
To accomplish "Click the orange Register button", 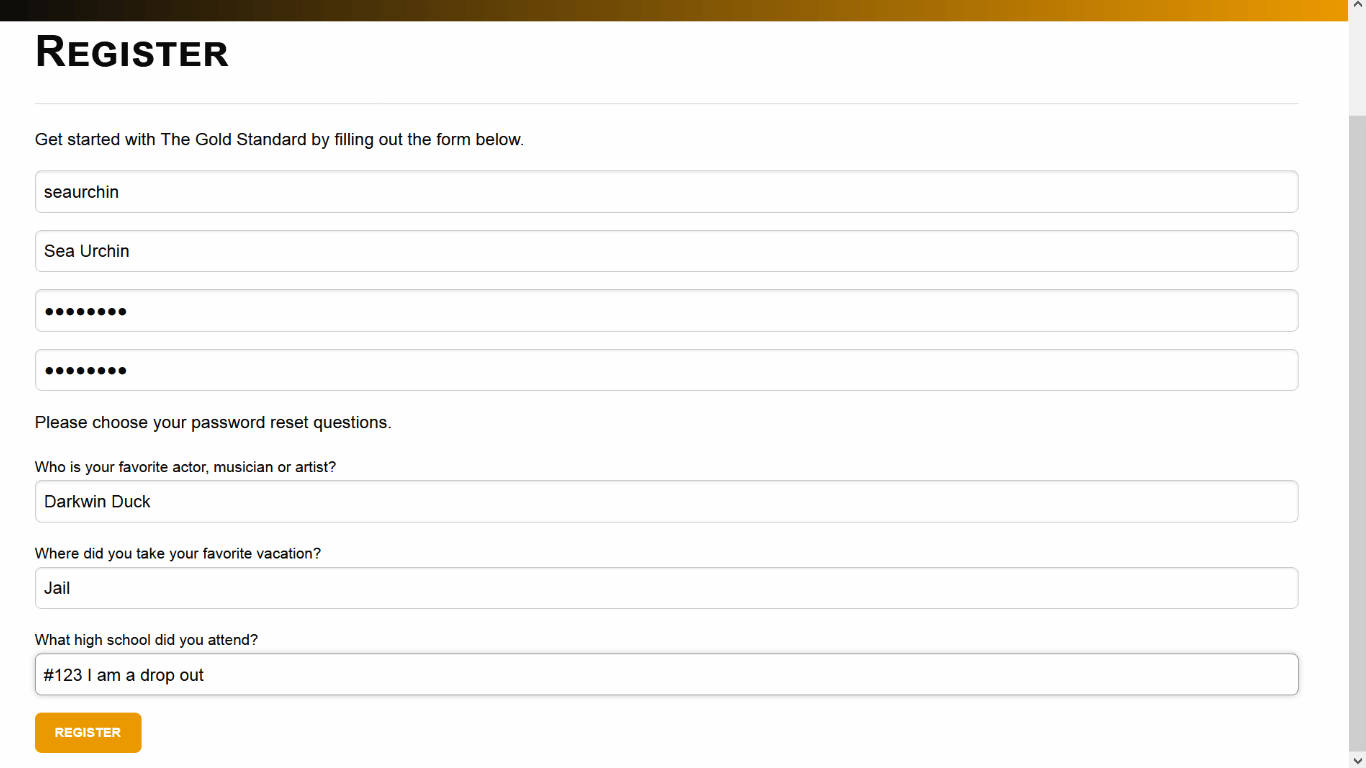I will click(x=88, y=733).
